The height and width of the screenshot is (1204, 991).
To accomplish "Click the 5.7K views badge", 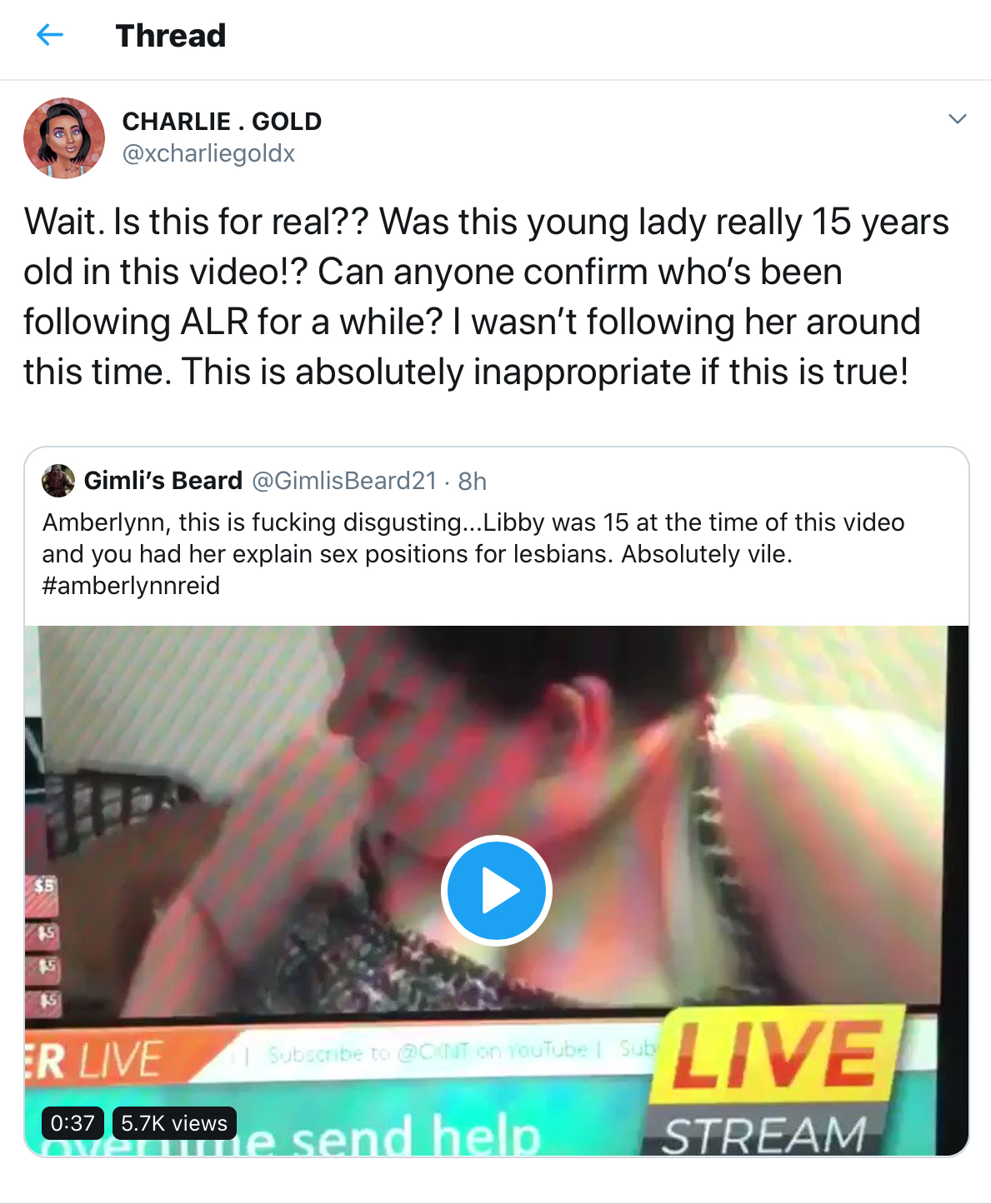I will click(174, 1123).
